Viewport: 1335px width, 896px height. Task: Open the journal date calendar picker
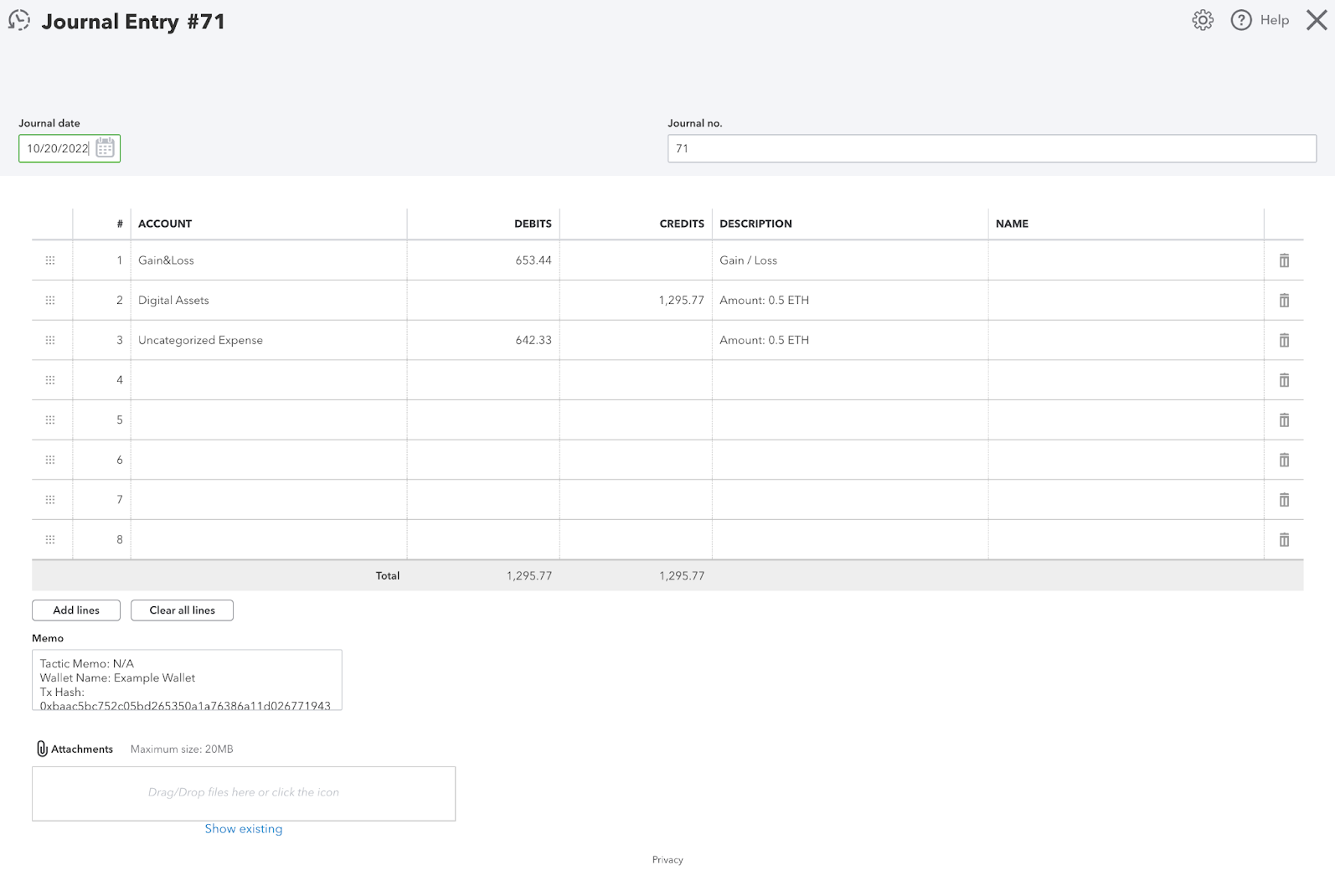tap(105, 148)
